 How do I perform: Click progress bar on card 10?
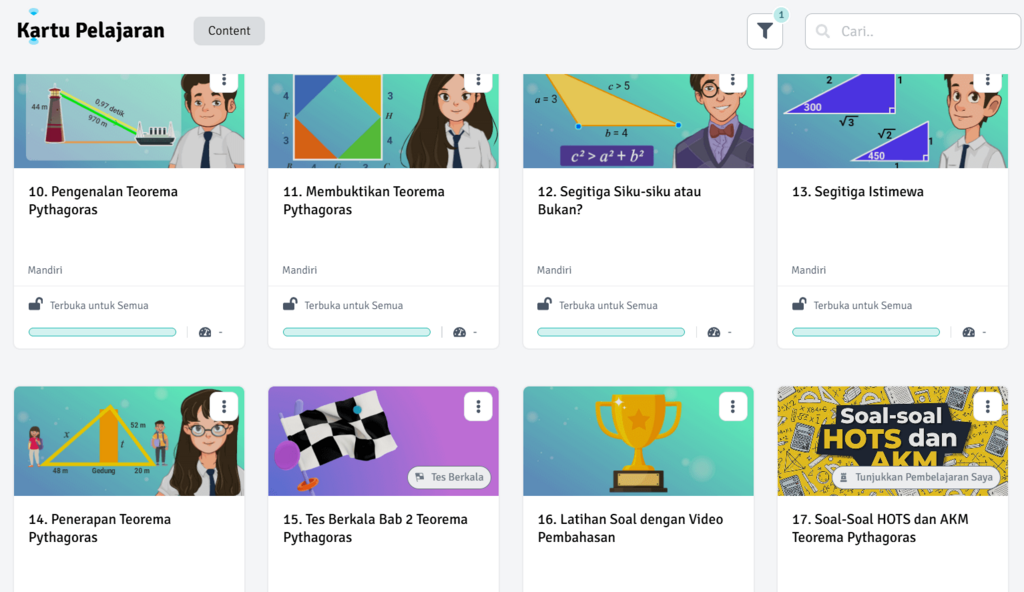[102, 332]
